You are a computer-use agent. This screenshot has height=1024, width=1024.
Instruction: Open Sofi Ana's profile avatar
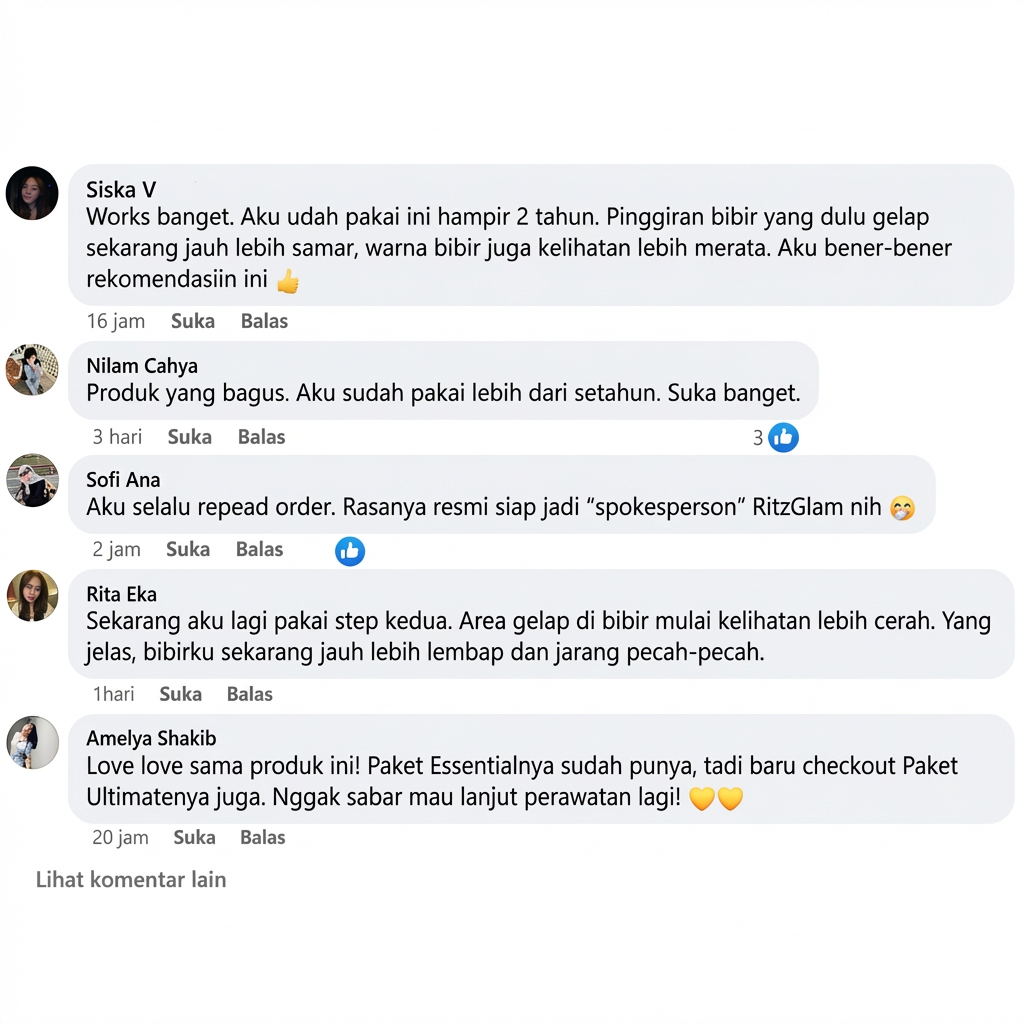point(32,480)
